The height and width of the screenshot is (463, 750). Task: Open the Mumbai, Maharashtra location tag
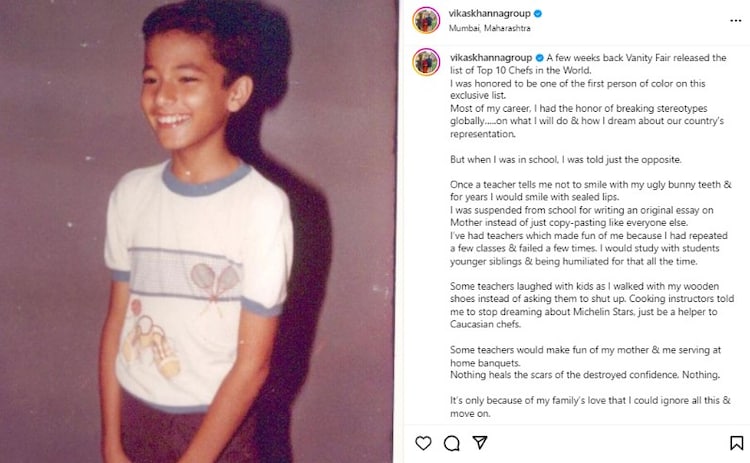pos(489,28)
